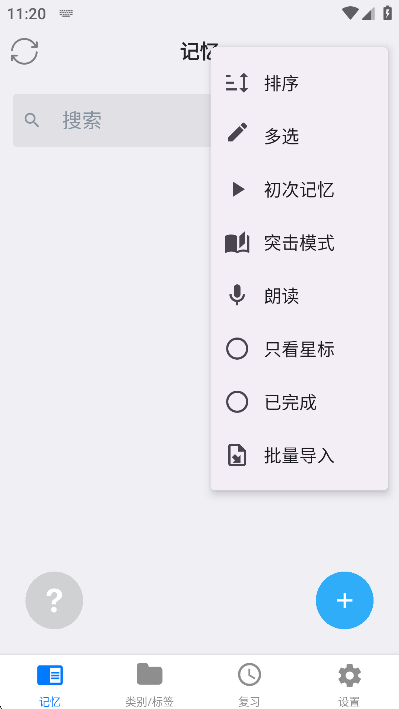Toggle the 只看星标 radio circle
The width and height of the screenshot is (399, 709).
(237, 349)
